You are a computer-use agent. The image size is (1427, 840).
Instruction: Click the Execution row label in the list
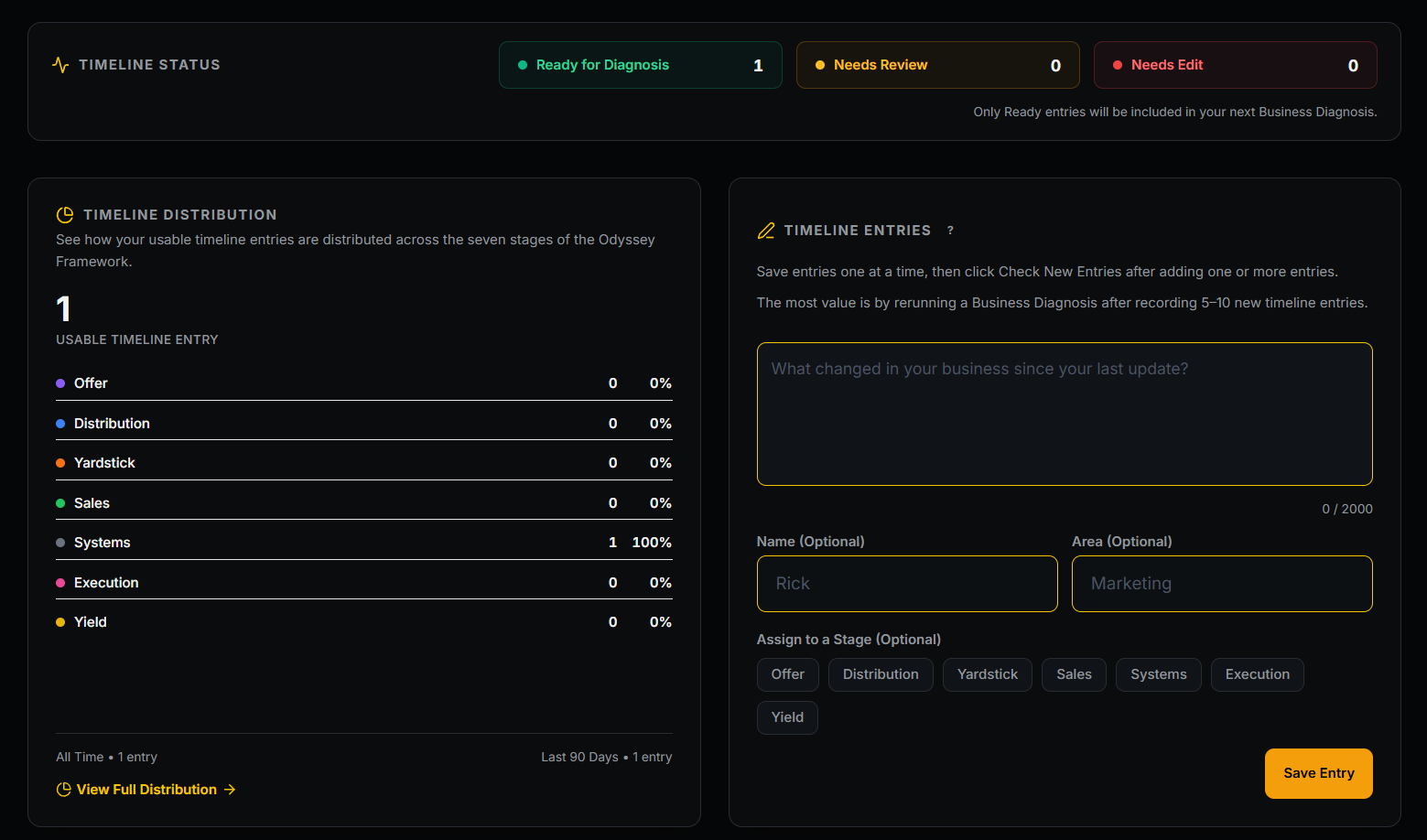tap(106, 583)
